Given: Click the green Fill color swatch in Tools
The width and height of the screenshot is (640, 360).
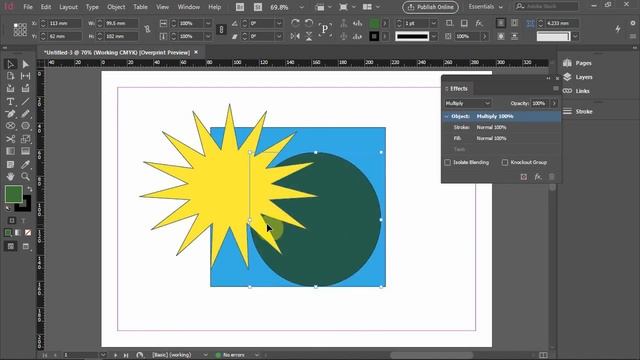Looking at the screenshot, I should click(13, 194).
